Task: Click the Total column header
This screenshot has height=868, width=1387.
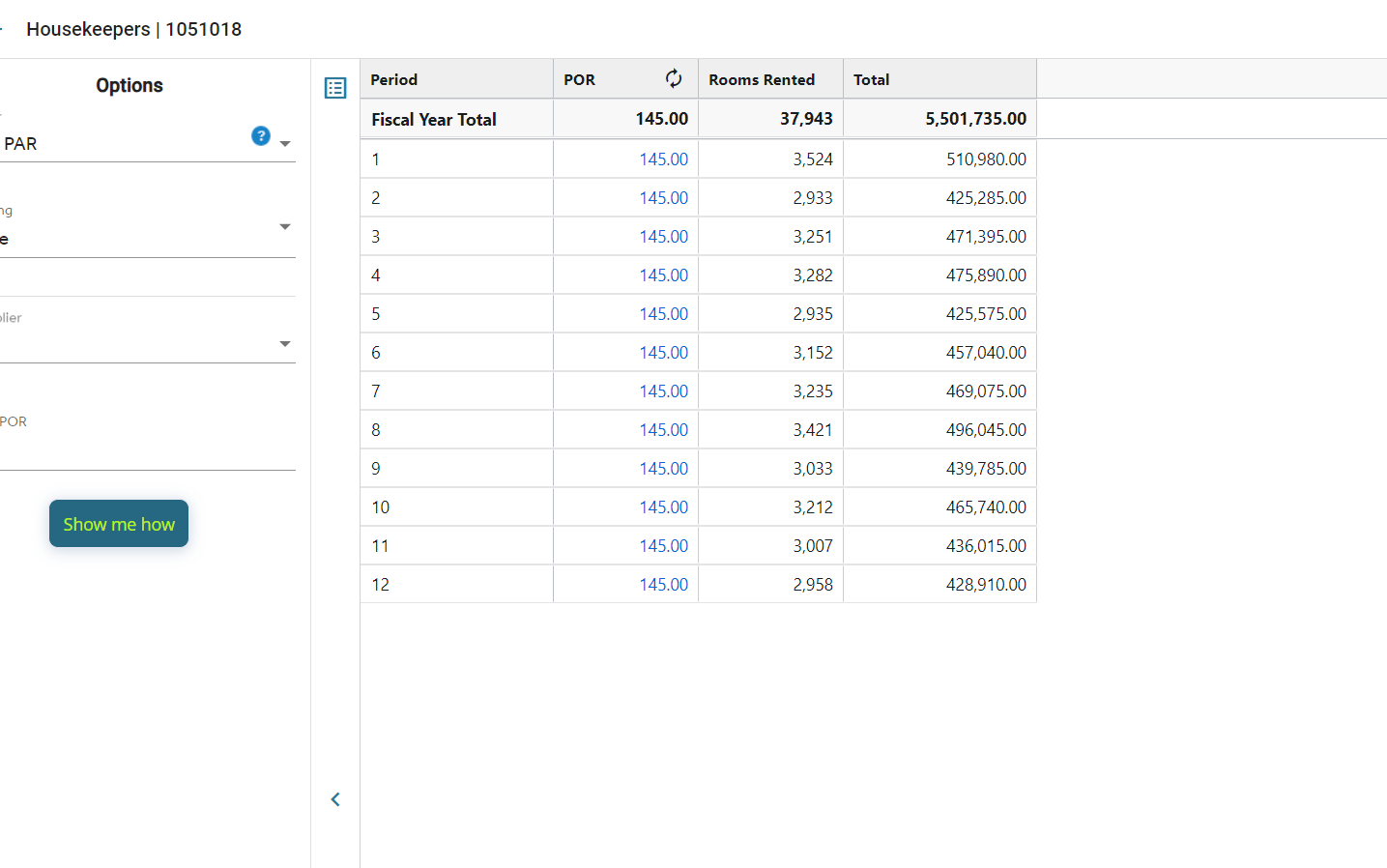Action: [871, 79]
